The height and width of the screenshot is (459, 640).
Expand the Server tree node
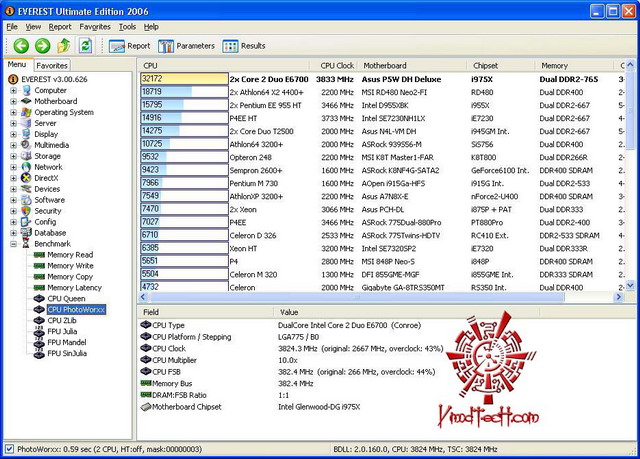tap(13, 123)
